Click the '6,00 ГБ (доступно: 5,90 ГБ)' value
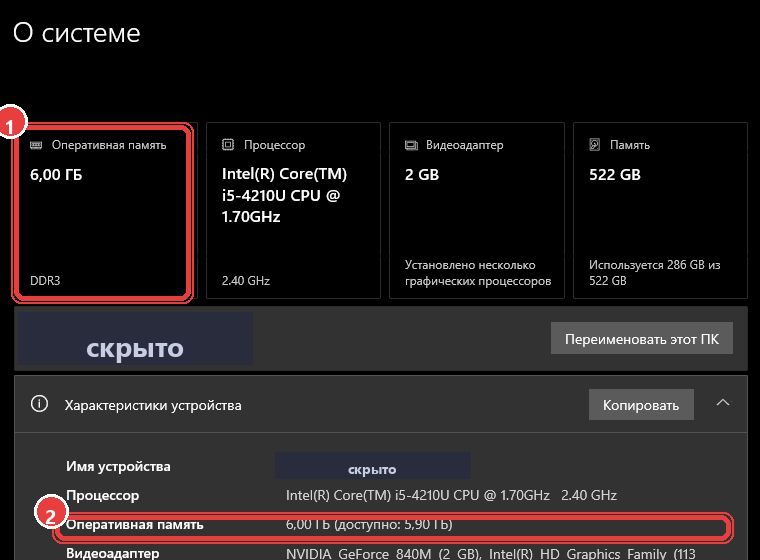The height and width of the screenshot is (560, 760). coord(369,524)
